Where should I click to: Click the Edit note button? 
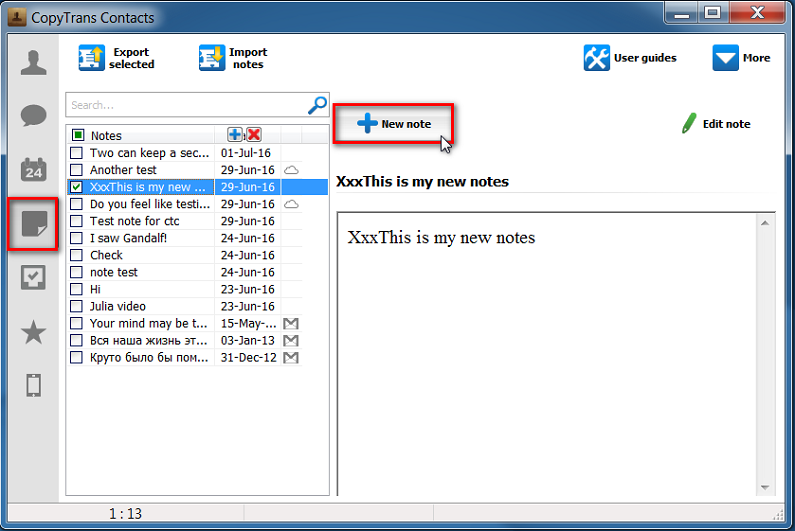(x=716, y=124)
